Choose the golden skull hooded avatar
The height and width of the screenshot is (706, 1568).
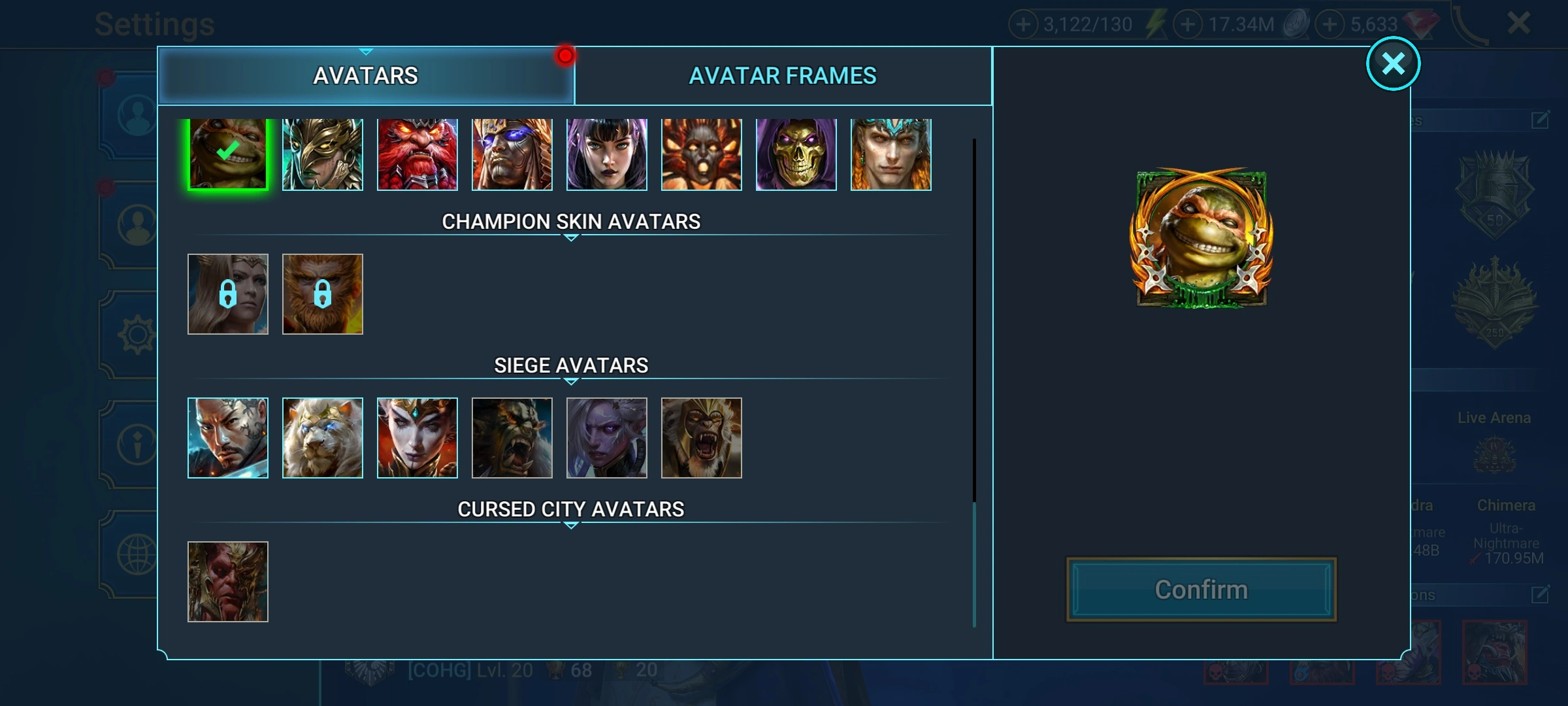(796, 154)
